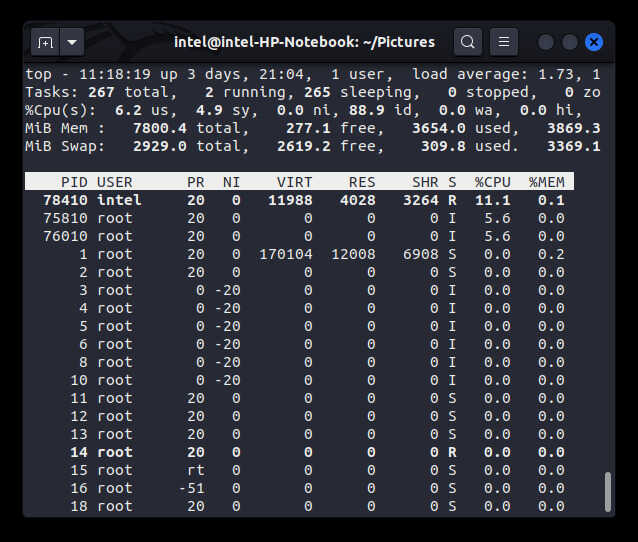Click the USER column header
The image size is (638, 542).
[114, 182]
